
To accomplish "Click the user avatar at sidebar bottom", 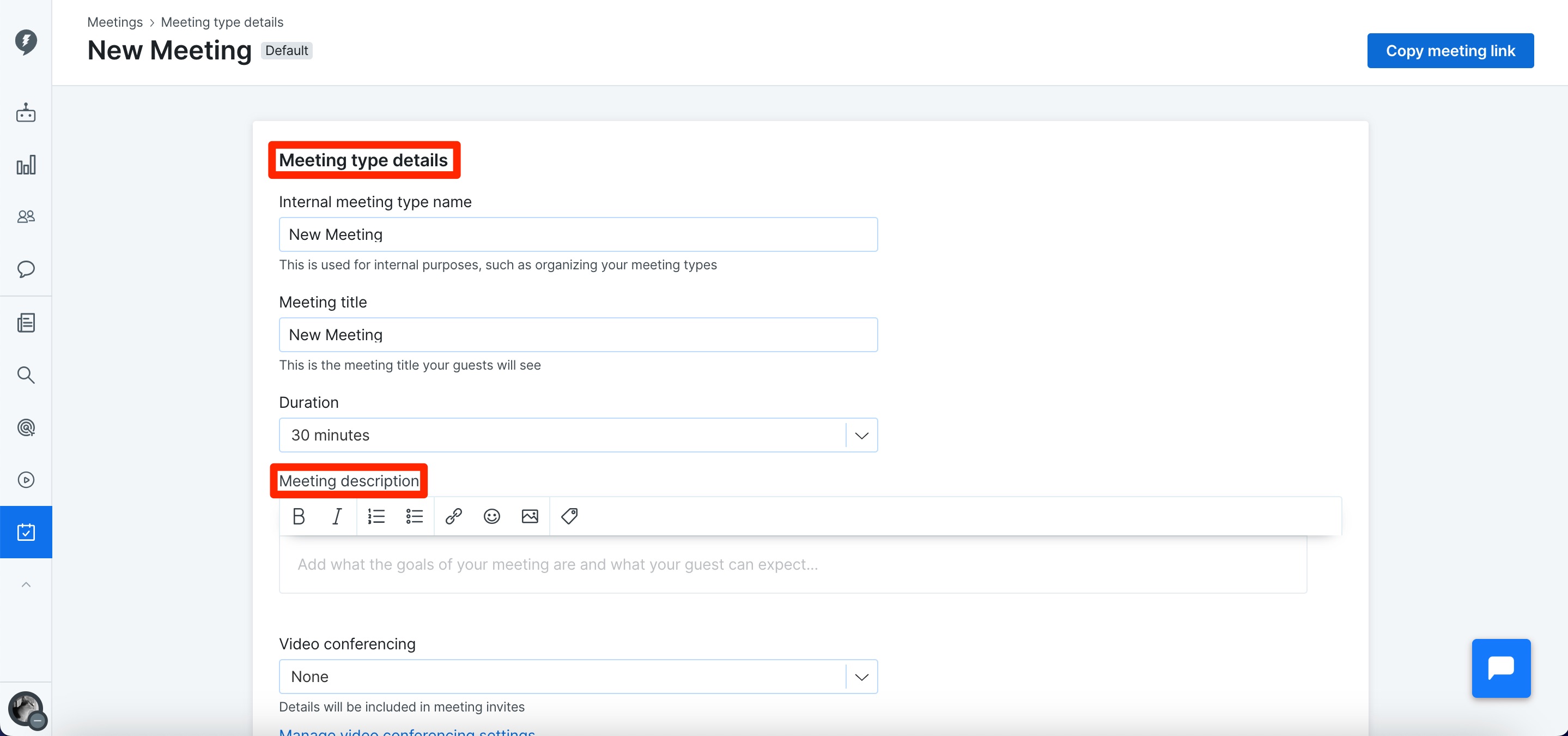I will [x=26, y=709].
